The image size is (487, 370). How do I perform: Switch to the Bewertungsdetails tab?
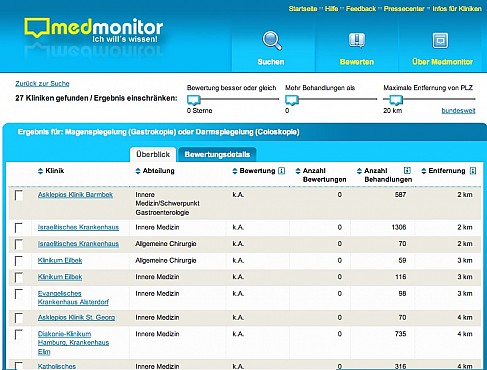click(x=217, y=154)
